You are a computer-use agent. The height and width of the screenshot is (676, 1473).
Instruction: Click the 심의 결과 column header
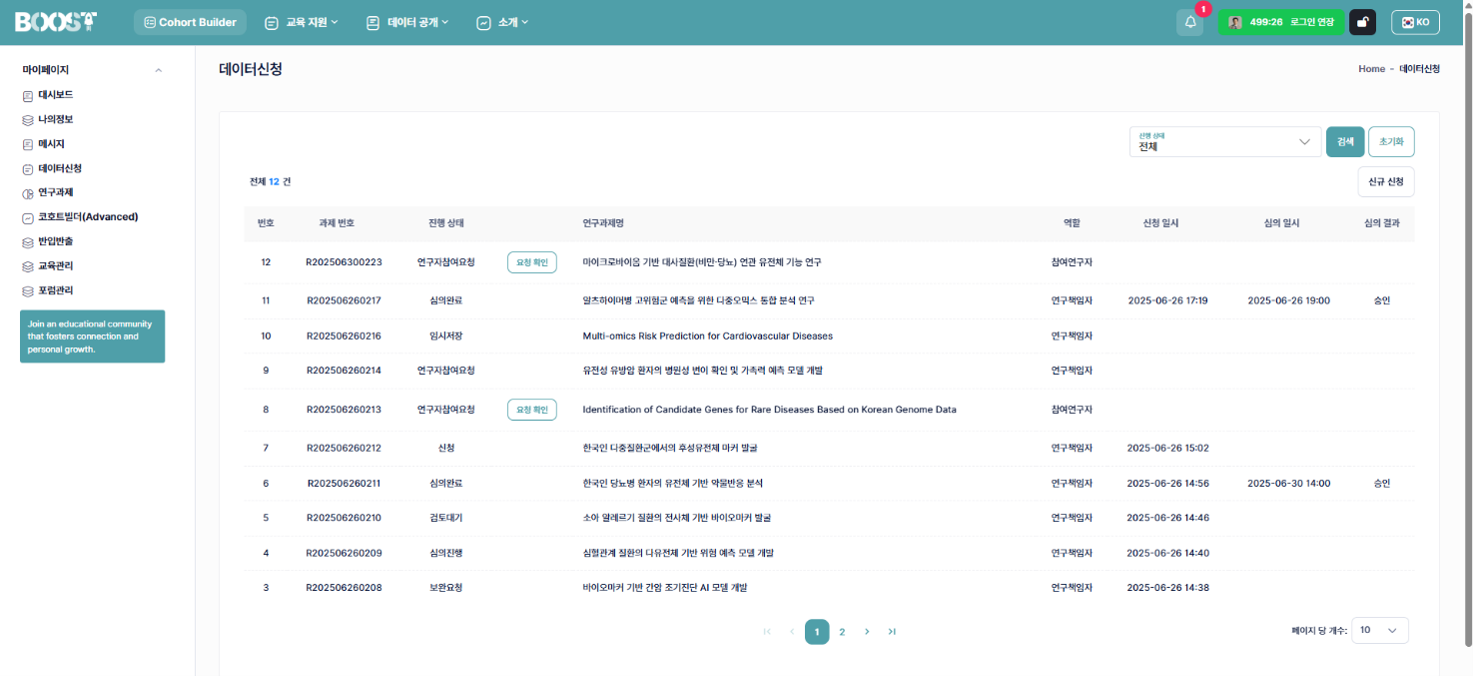1382,223
